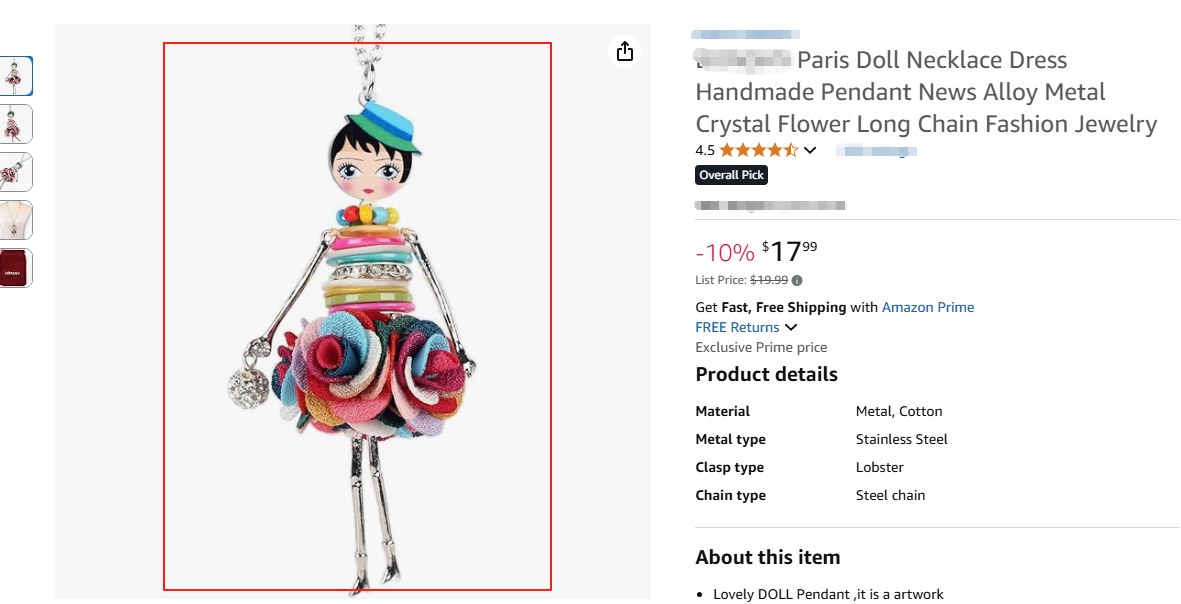Click the Paris Doll Necklace product title
The height and width of the screenshot is (604, 1181).
click(925, 92)
